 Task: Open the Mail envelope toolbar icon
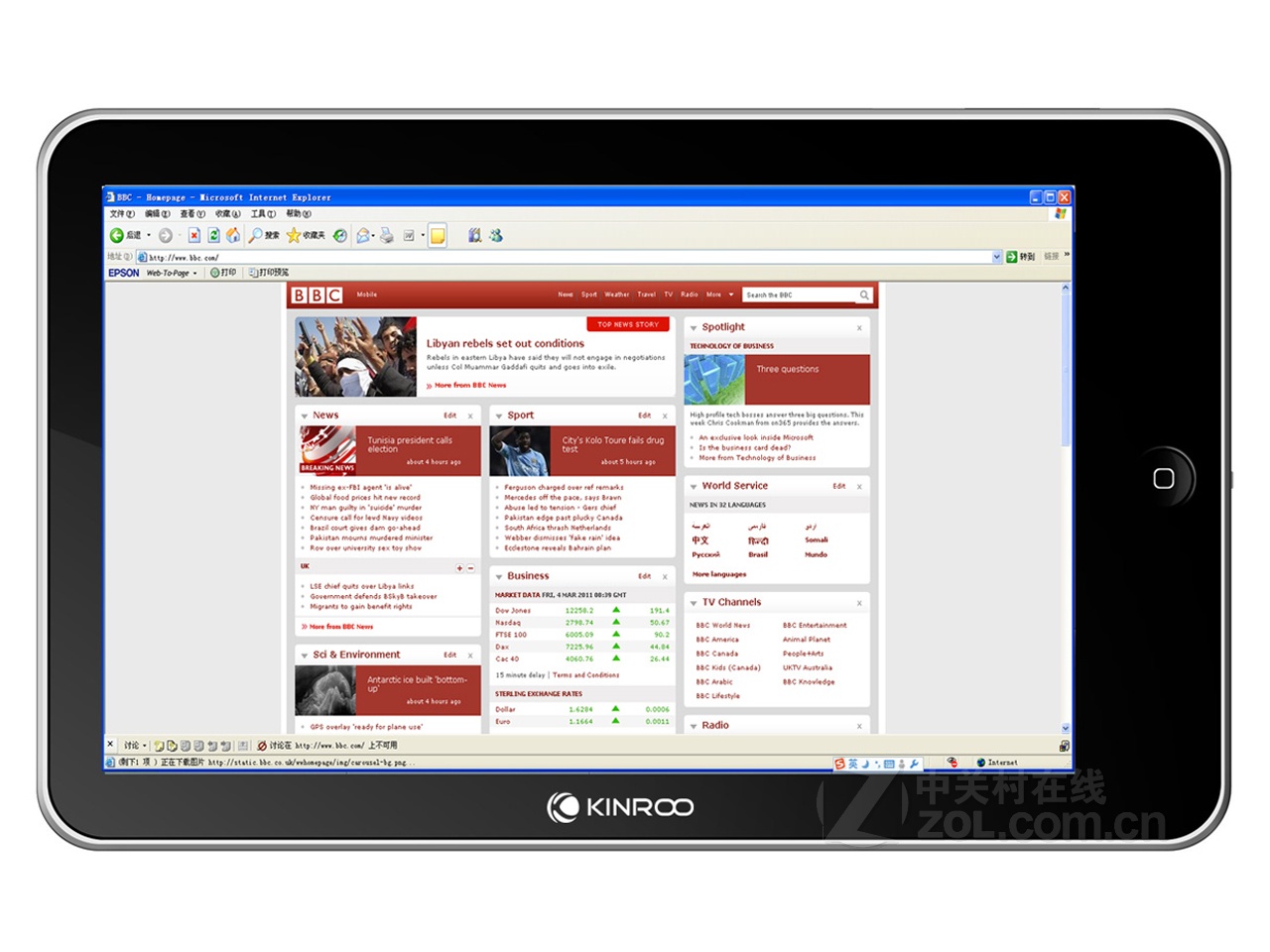coord(363,235)
